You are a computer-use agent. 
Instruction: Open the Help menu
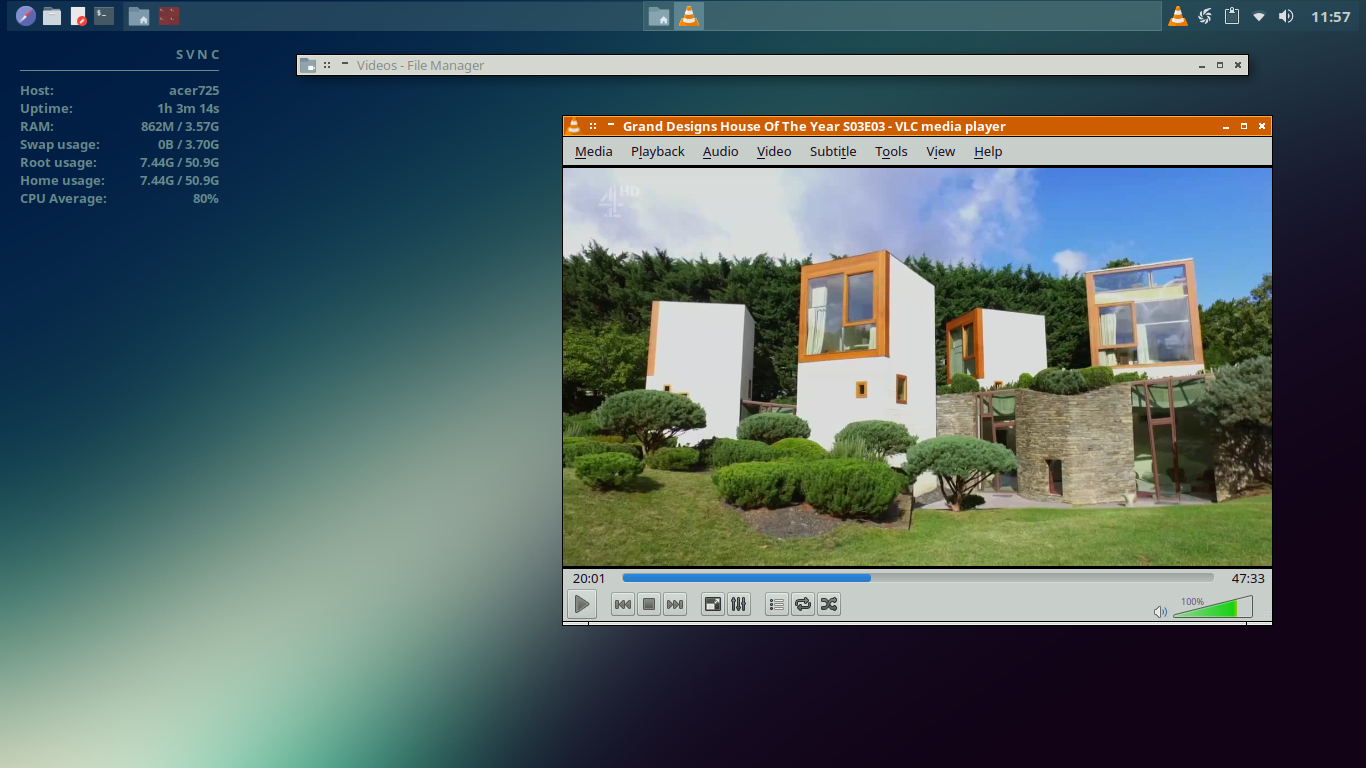988,152
